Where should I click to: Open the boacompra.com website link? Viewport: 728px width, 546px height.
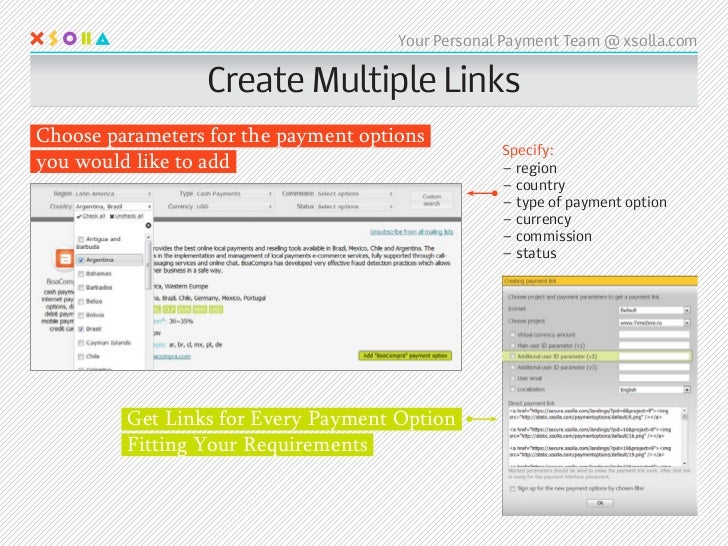[x=172, y=357]
